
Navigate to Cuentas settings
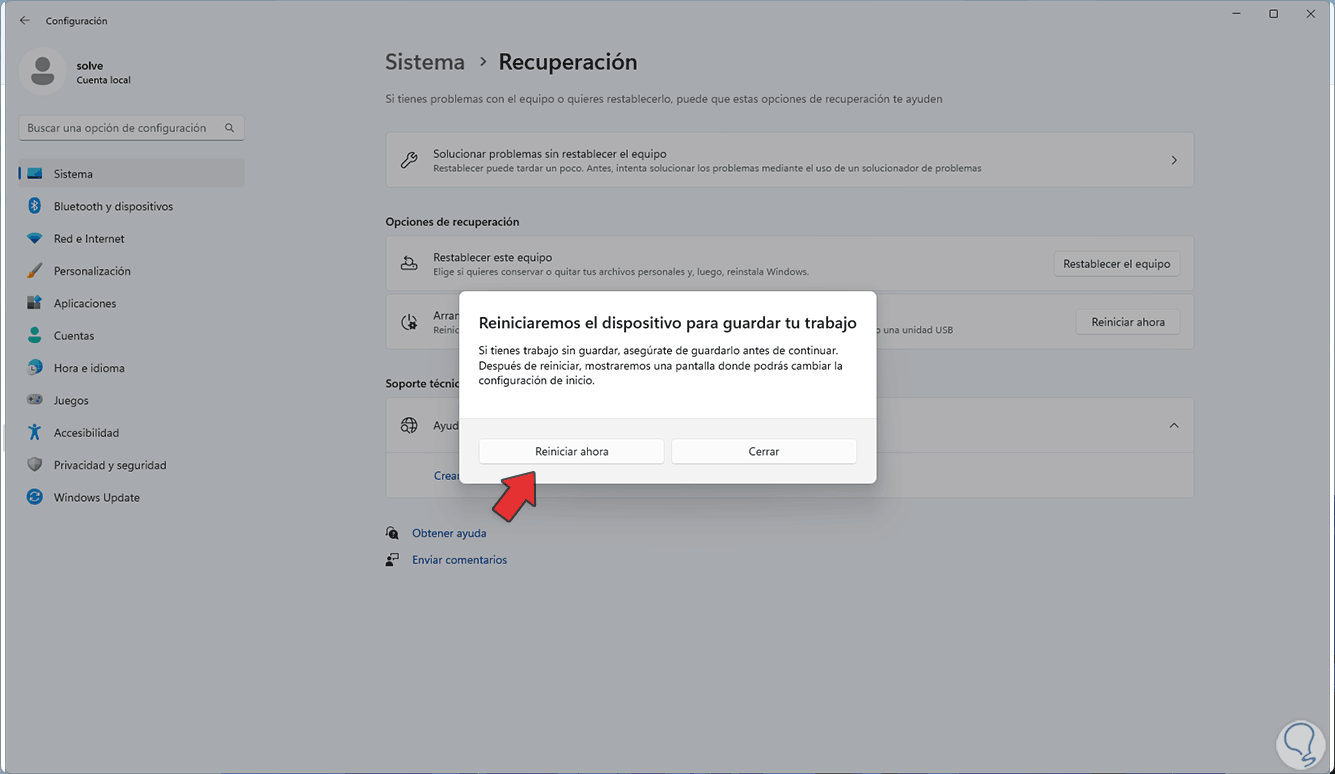131,336
